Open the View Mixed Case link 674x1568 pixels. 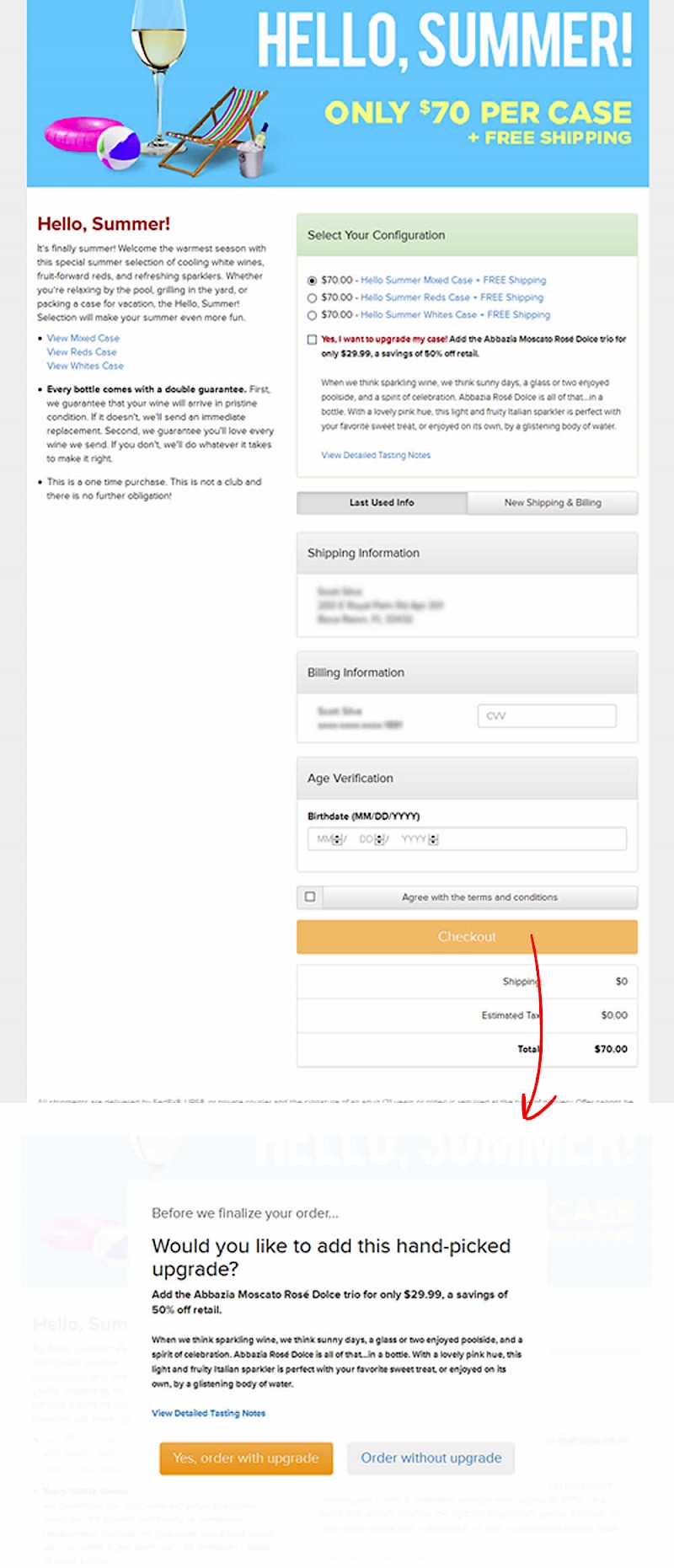point(83,338)
